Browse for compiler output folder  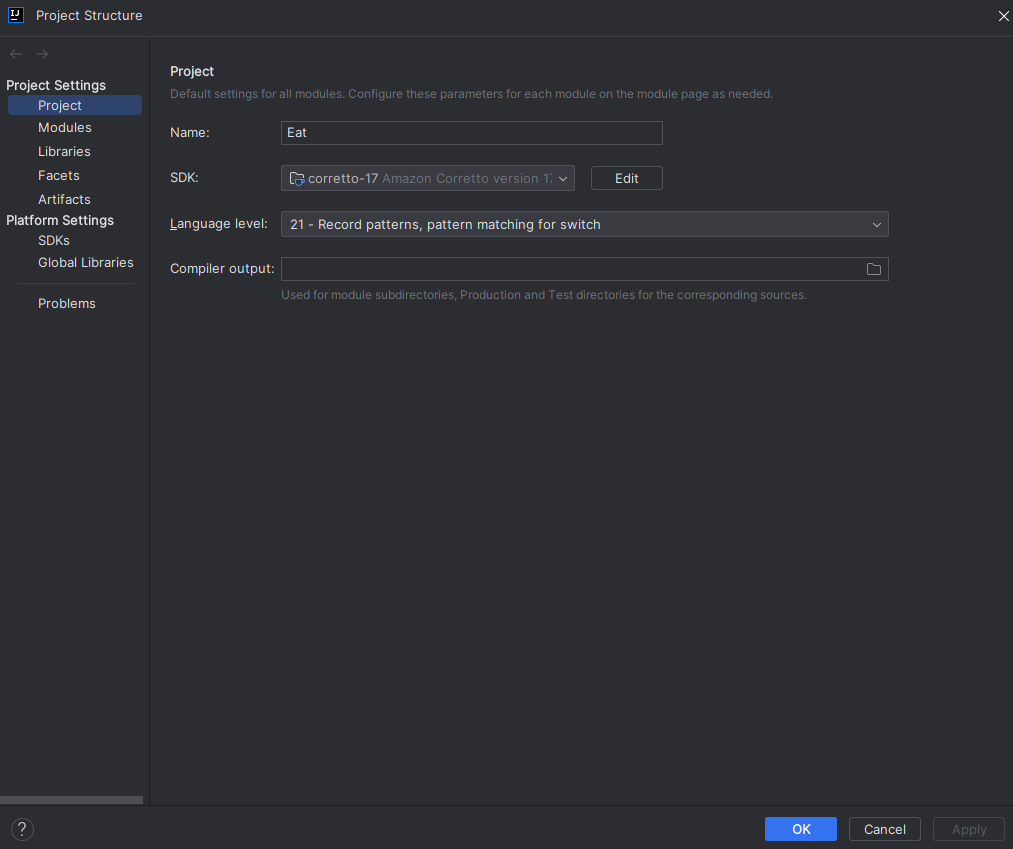point(873,269)
